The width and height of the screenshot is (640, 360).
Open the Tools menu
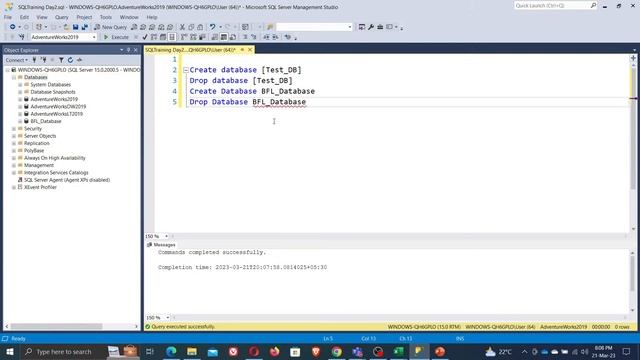pyautogui.click(x=106, y=17)
